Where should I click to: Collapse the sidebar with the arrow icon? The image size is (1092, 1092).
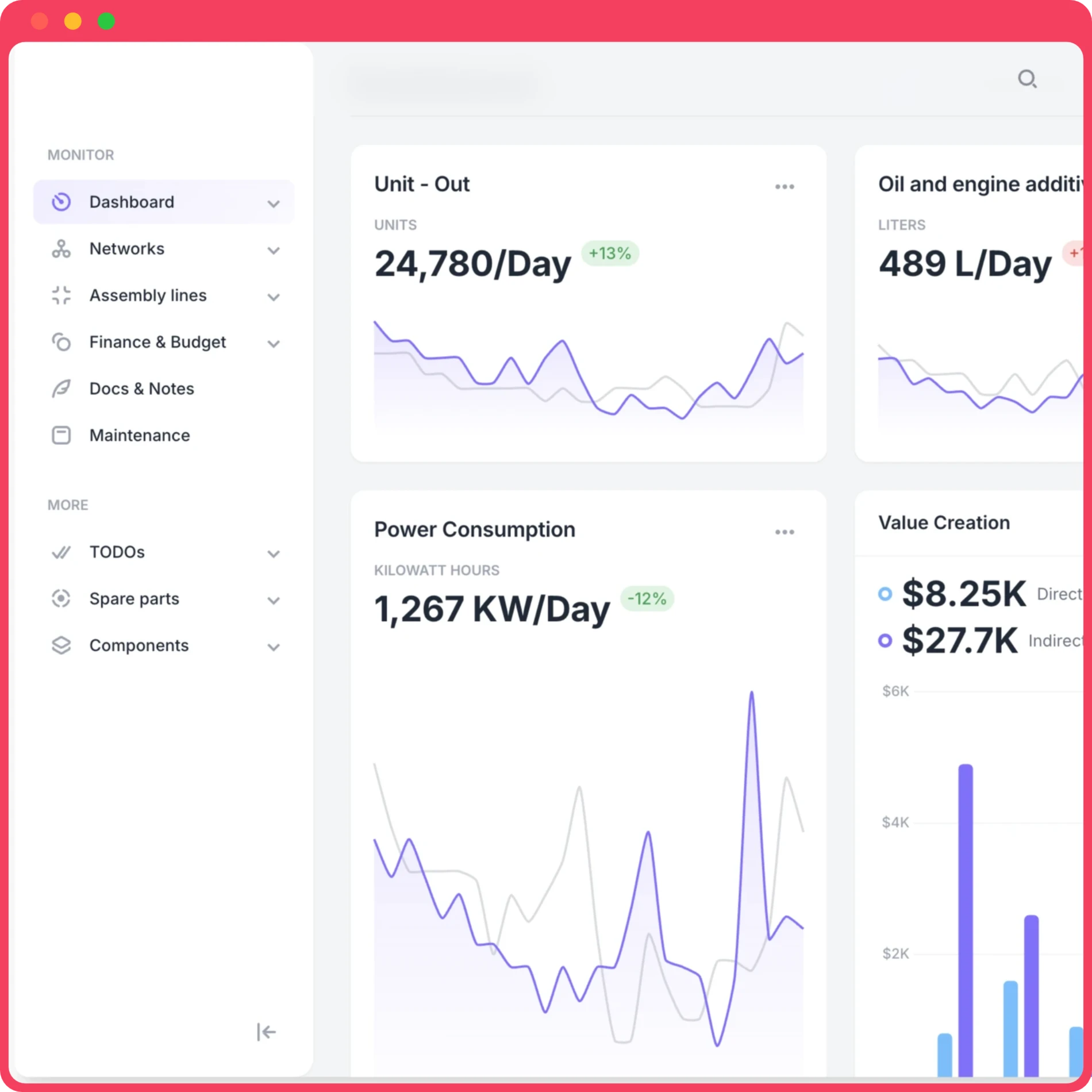click(x=266, y=1032)
